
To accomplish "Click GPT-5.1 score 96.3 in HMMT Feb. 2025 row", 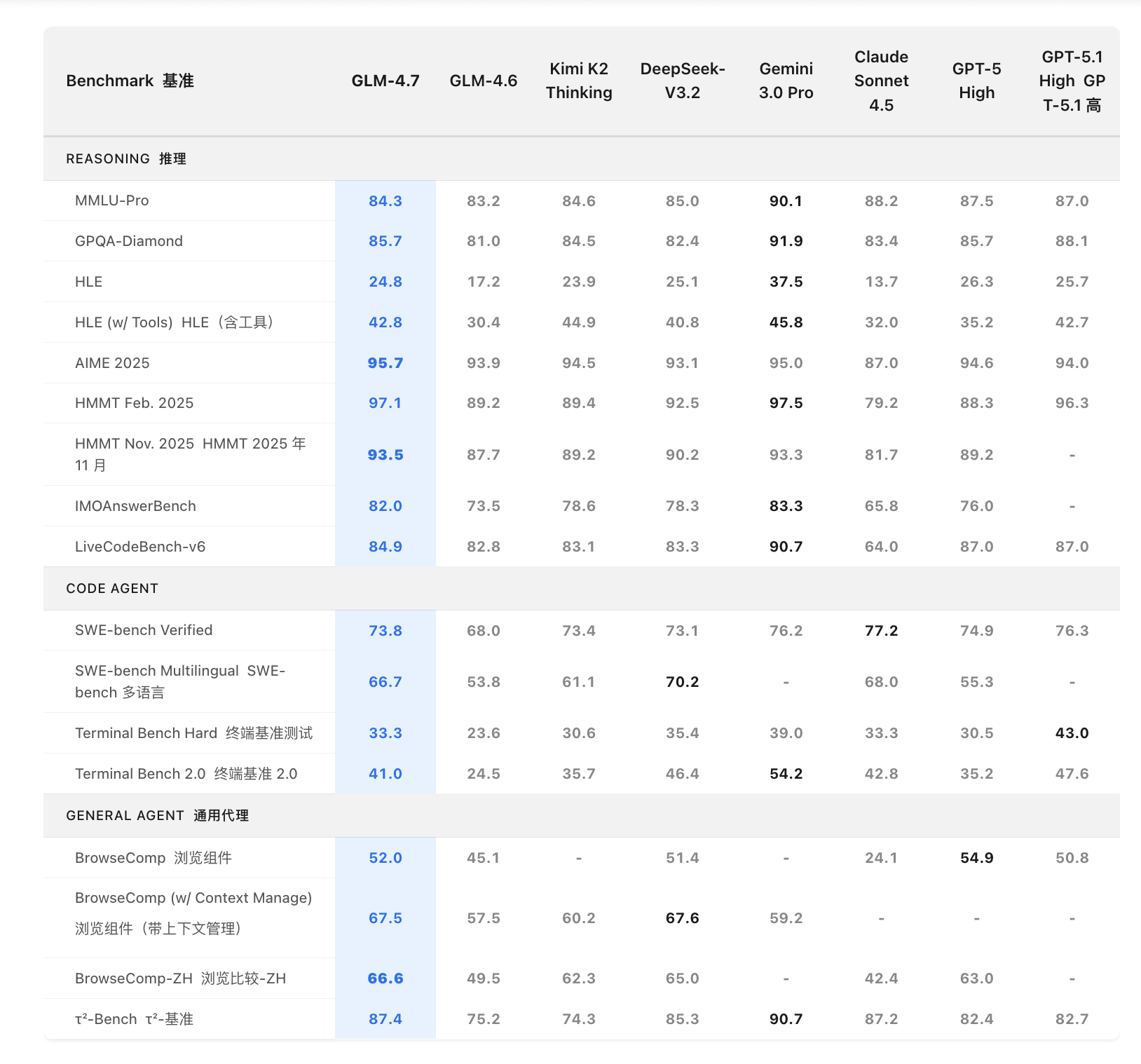I will point(1072,403).
